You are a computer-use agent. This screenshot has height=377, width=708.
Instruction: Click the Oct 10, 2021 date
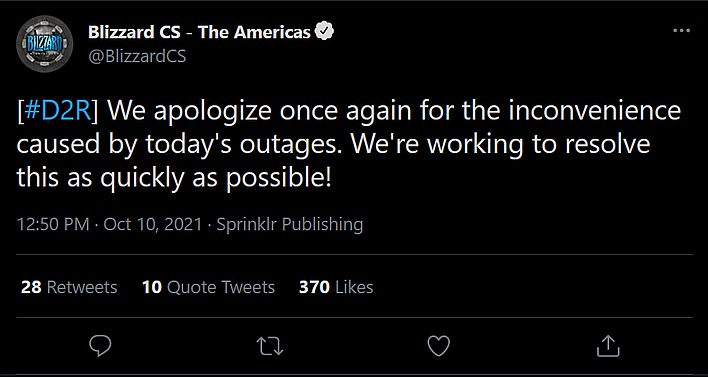[x=153, y=224]
